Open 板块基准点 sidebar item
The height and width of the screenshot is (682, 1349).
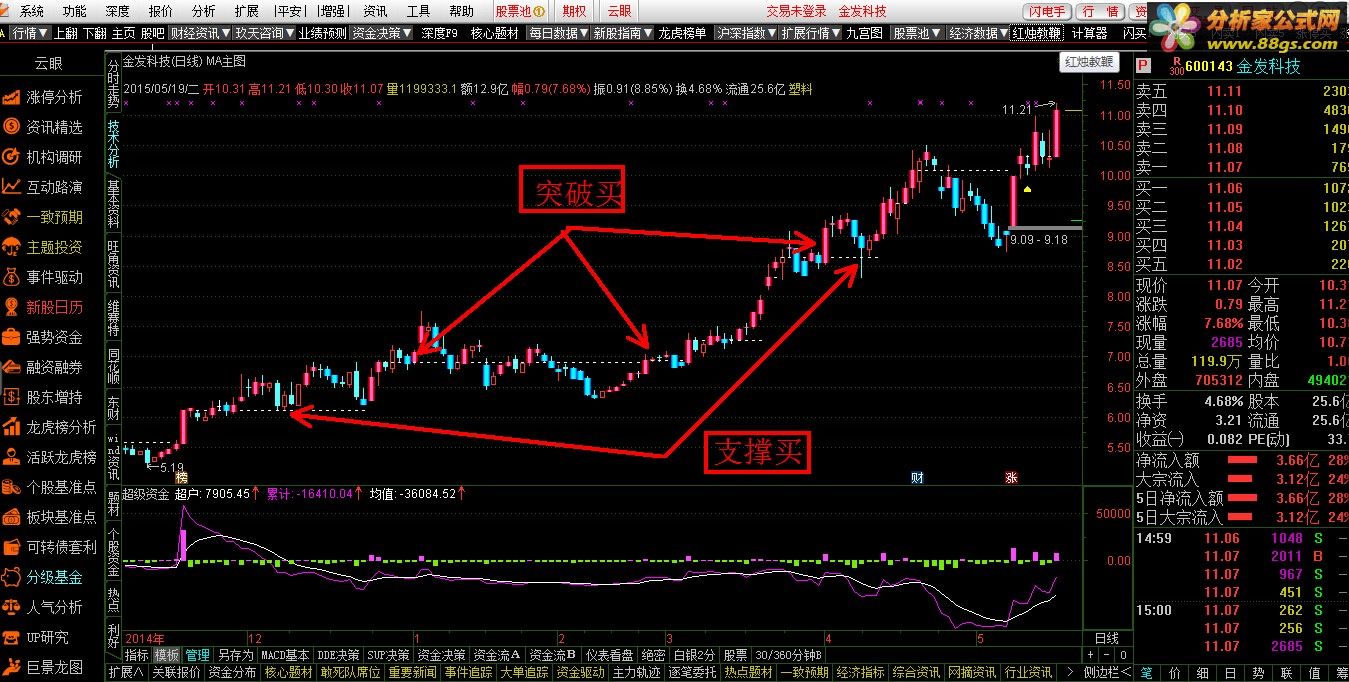pyautogui.click(x=52, y=517)
